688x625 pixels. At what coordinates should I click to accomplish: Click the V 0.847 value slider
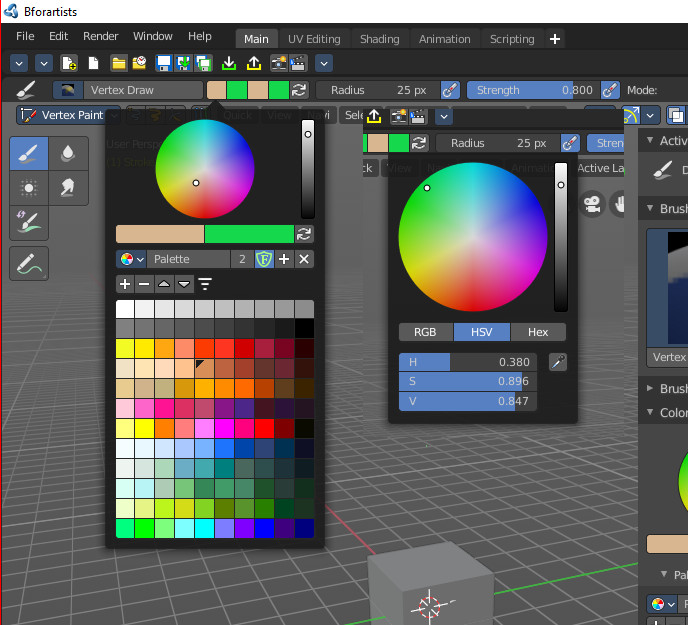click(468, 401)
